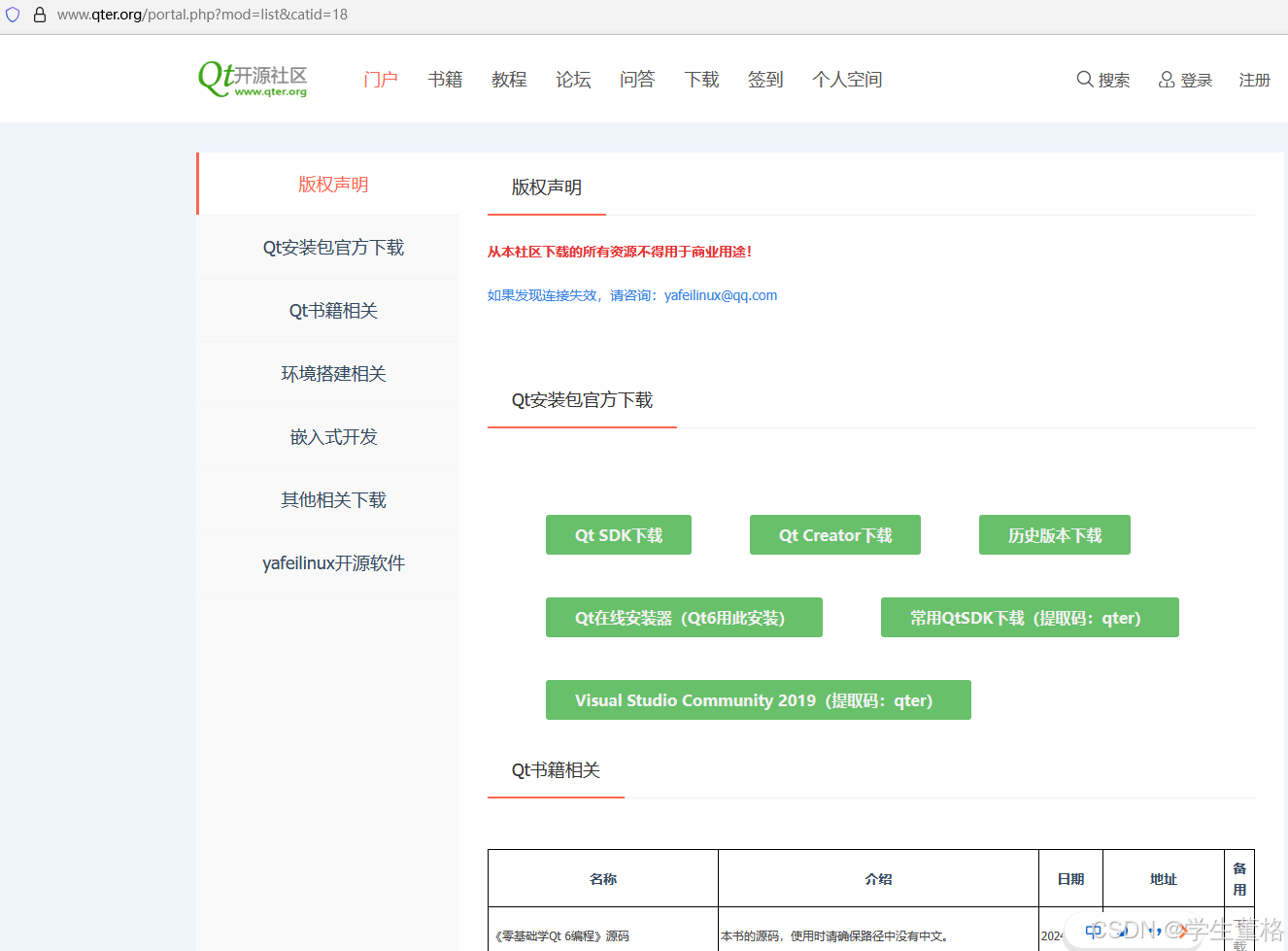Click the yafeilinux@qq.com contact link

721,295
